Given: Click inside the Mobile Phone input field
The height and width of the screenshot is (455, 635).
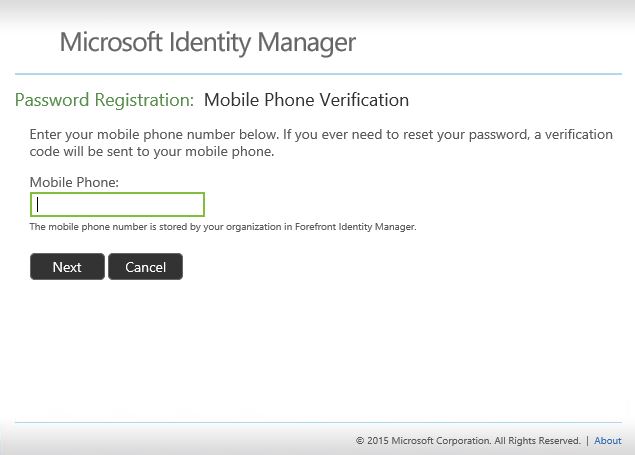Looking at the screenshot, I should click(118, 205).
